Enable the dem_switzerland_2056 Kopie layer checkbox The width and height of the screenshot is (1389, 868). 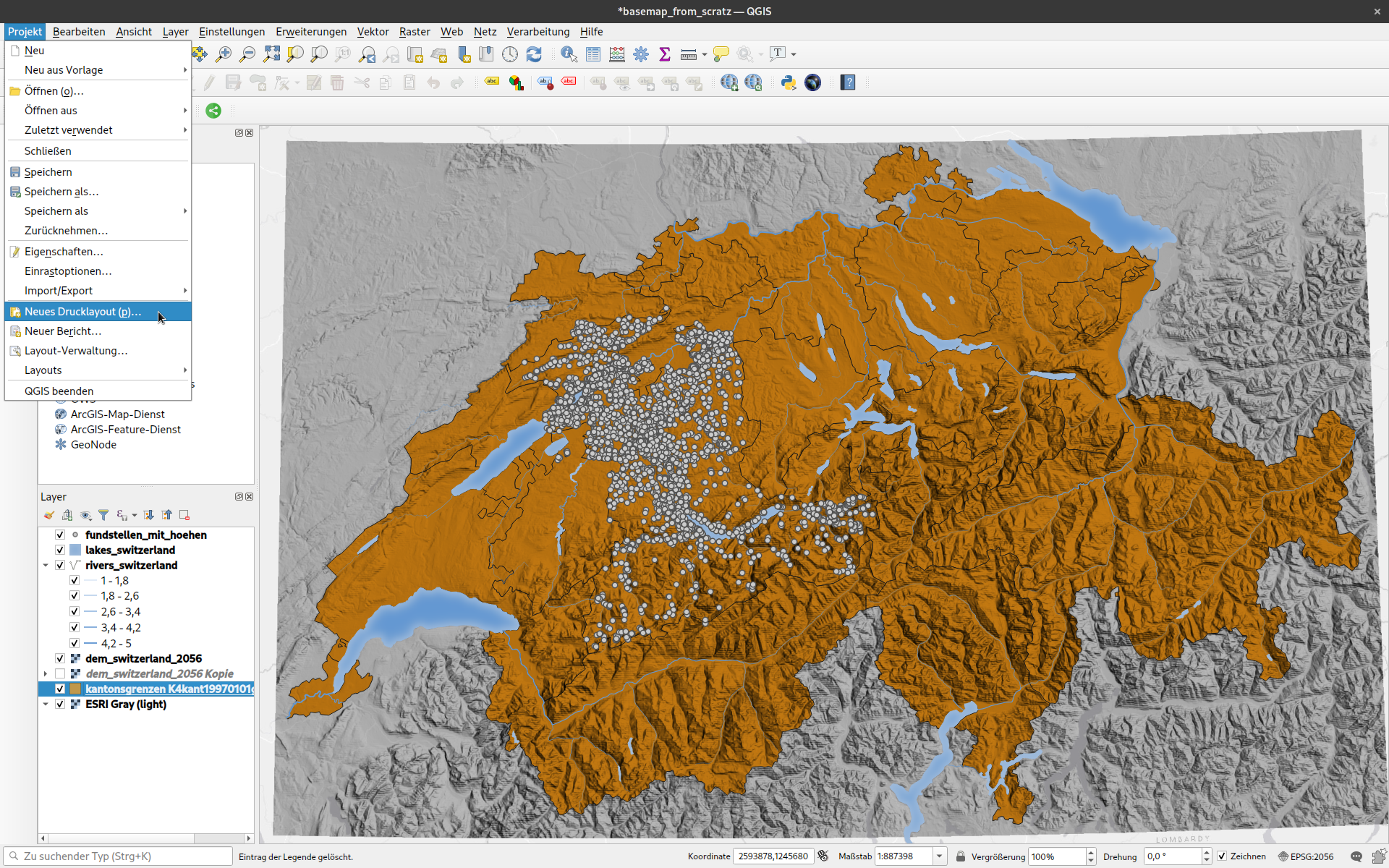[60, 673]
